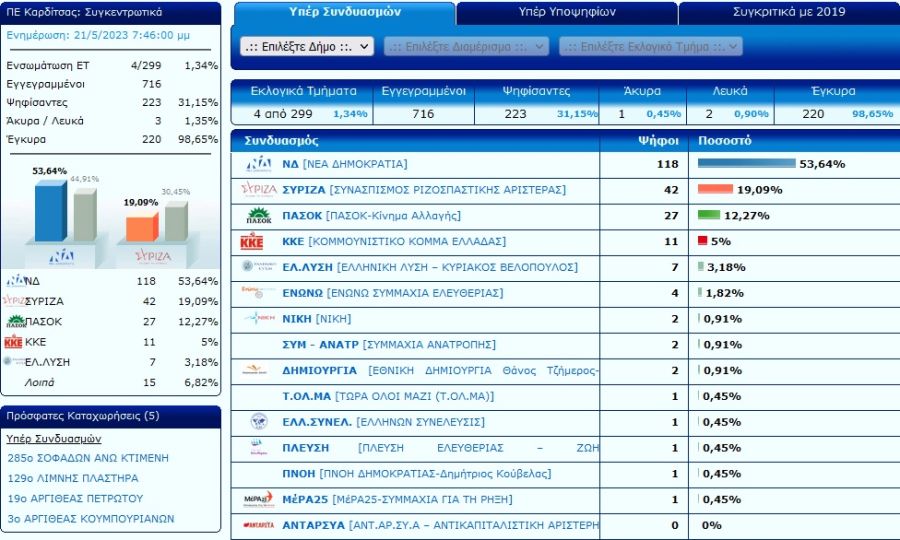Viewport: 900px width, 540px height.
Task: Click the ΠΑΣΟΚ green sun logo in table
Action: [x=259, y=216]
